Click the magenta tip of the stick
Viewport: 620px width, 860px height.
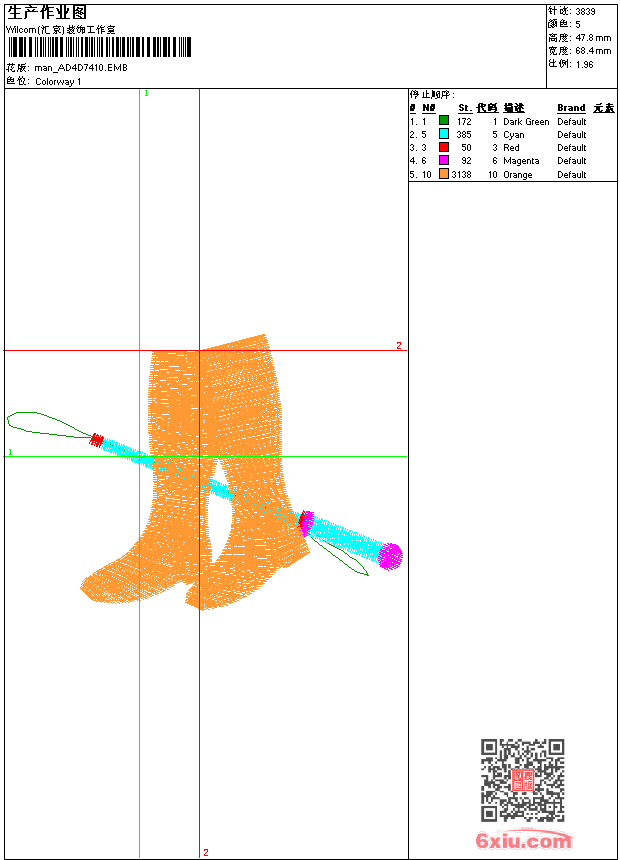pos(390,556)
